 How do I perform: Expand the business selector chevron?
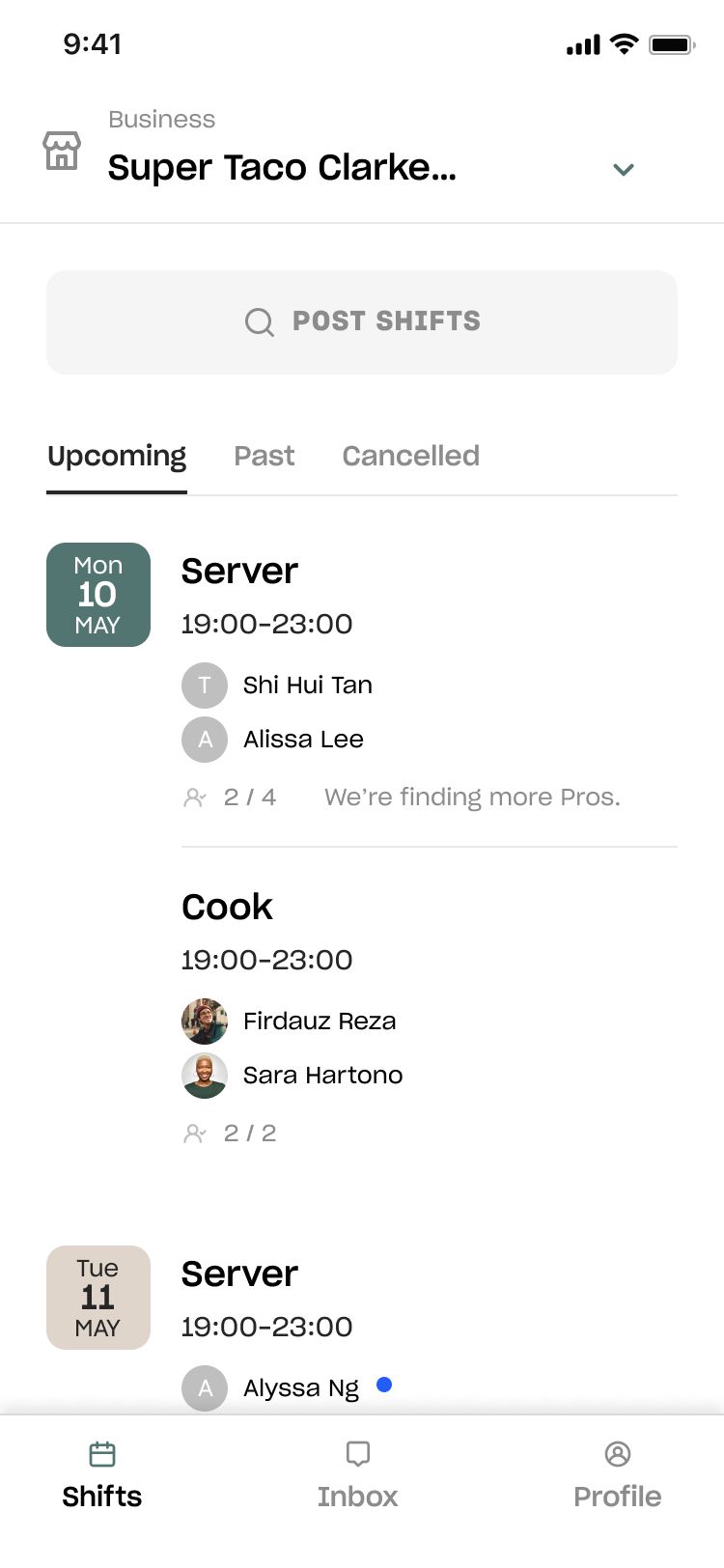(624, 170)
